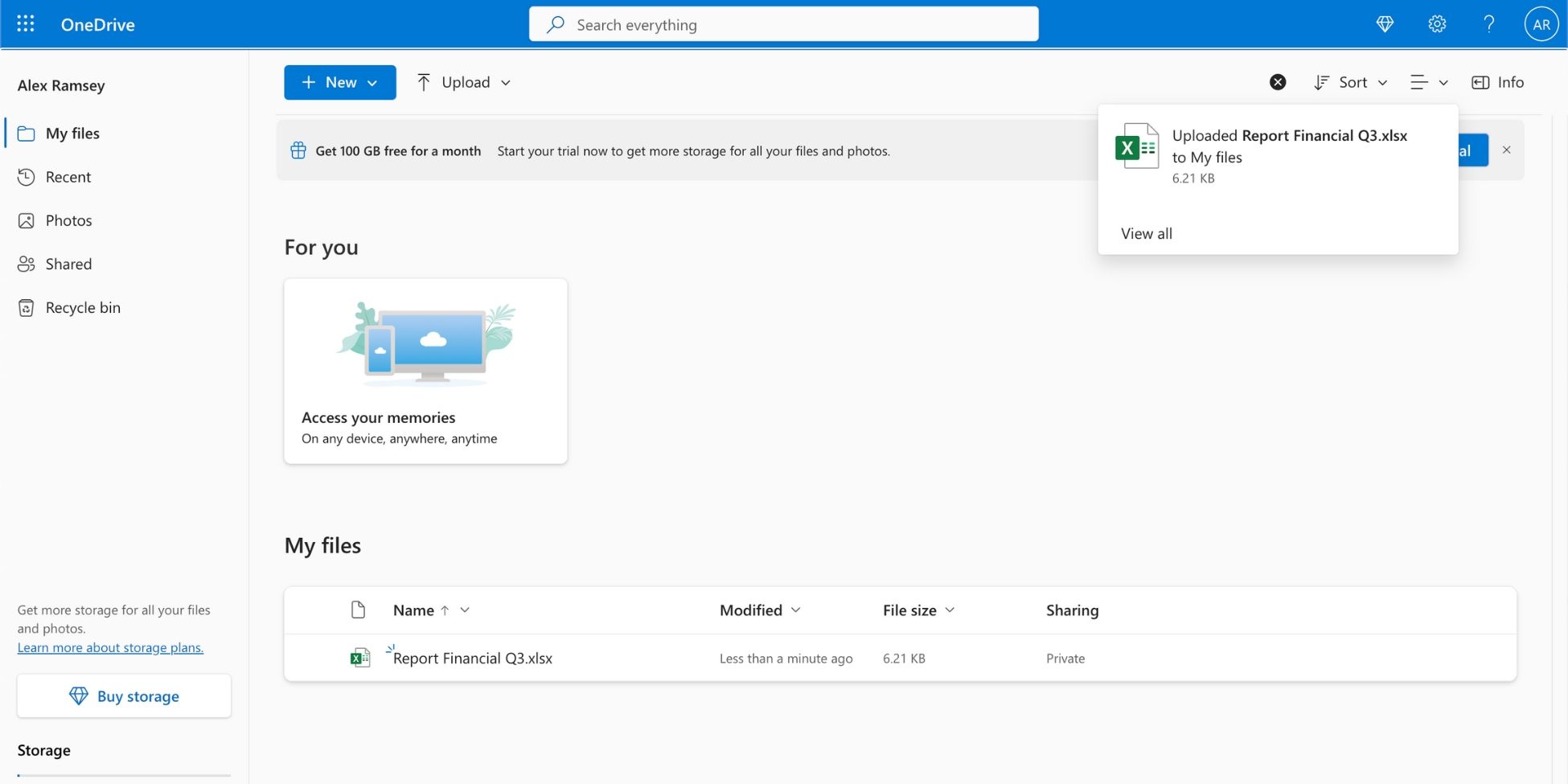Click the help question mark icon

tap(1489, 24)
